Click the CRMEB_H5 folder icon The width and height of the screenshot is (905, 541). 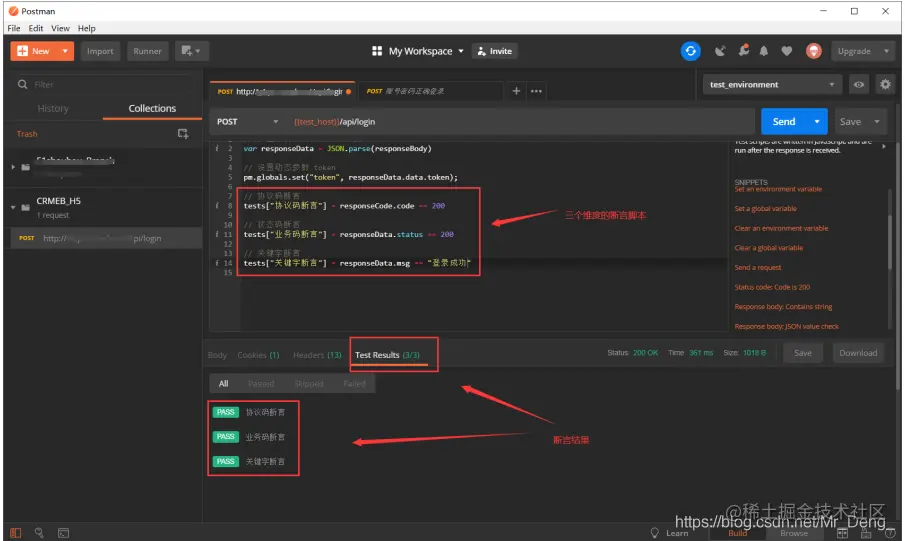click(x=25, y=207)
